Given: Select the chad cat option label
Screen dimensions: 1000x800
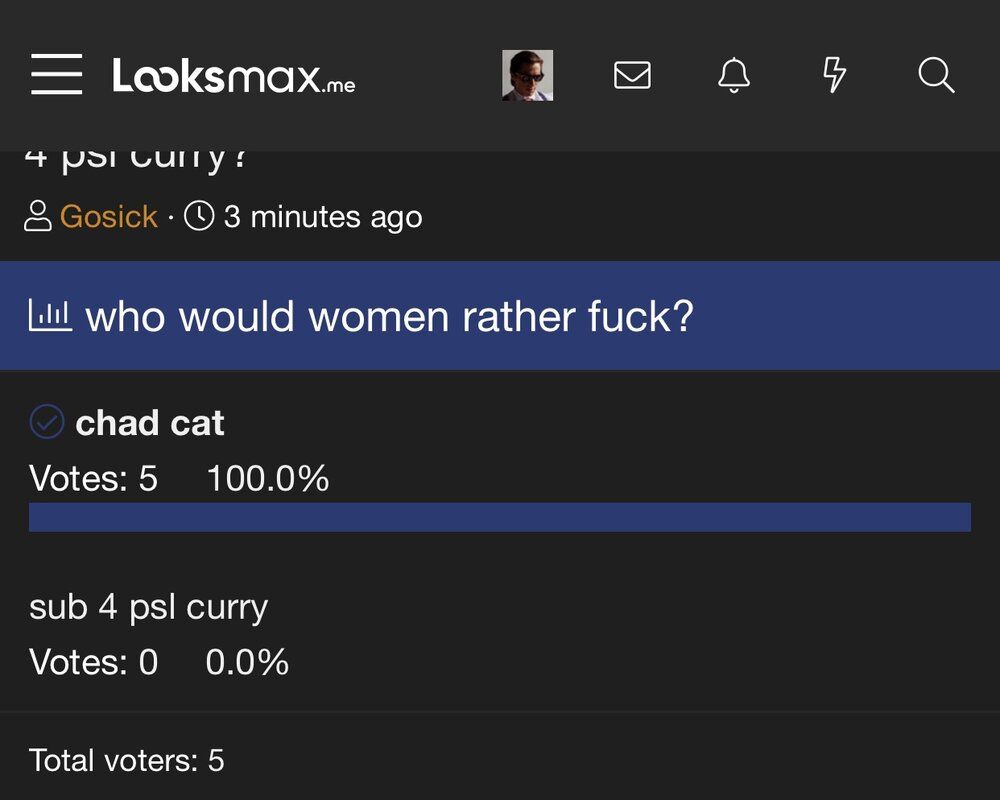Looking at the screenshot, I should click(x=150, y=422).
